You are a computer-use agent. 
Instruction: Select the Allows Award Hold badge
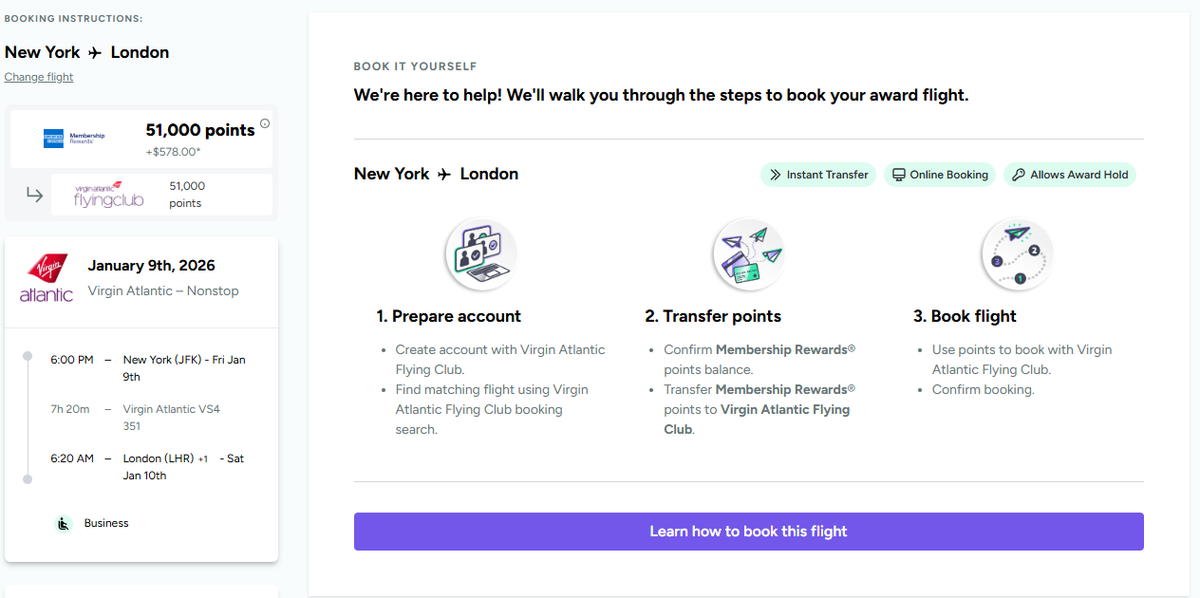pos(1070,174)
